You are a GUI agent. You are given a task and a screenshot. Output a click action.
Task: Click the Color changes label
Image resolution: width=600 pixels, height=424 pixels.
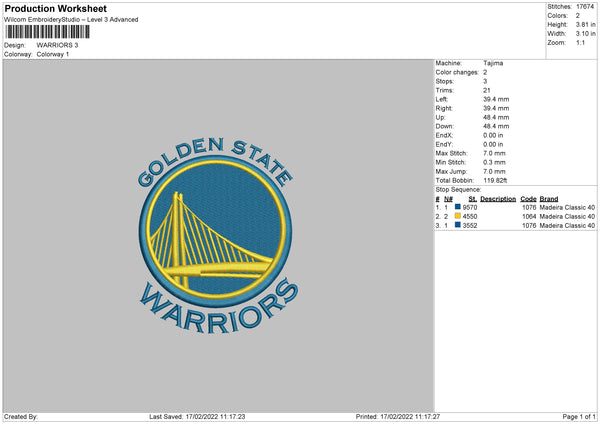457,72
